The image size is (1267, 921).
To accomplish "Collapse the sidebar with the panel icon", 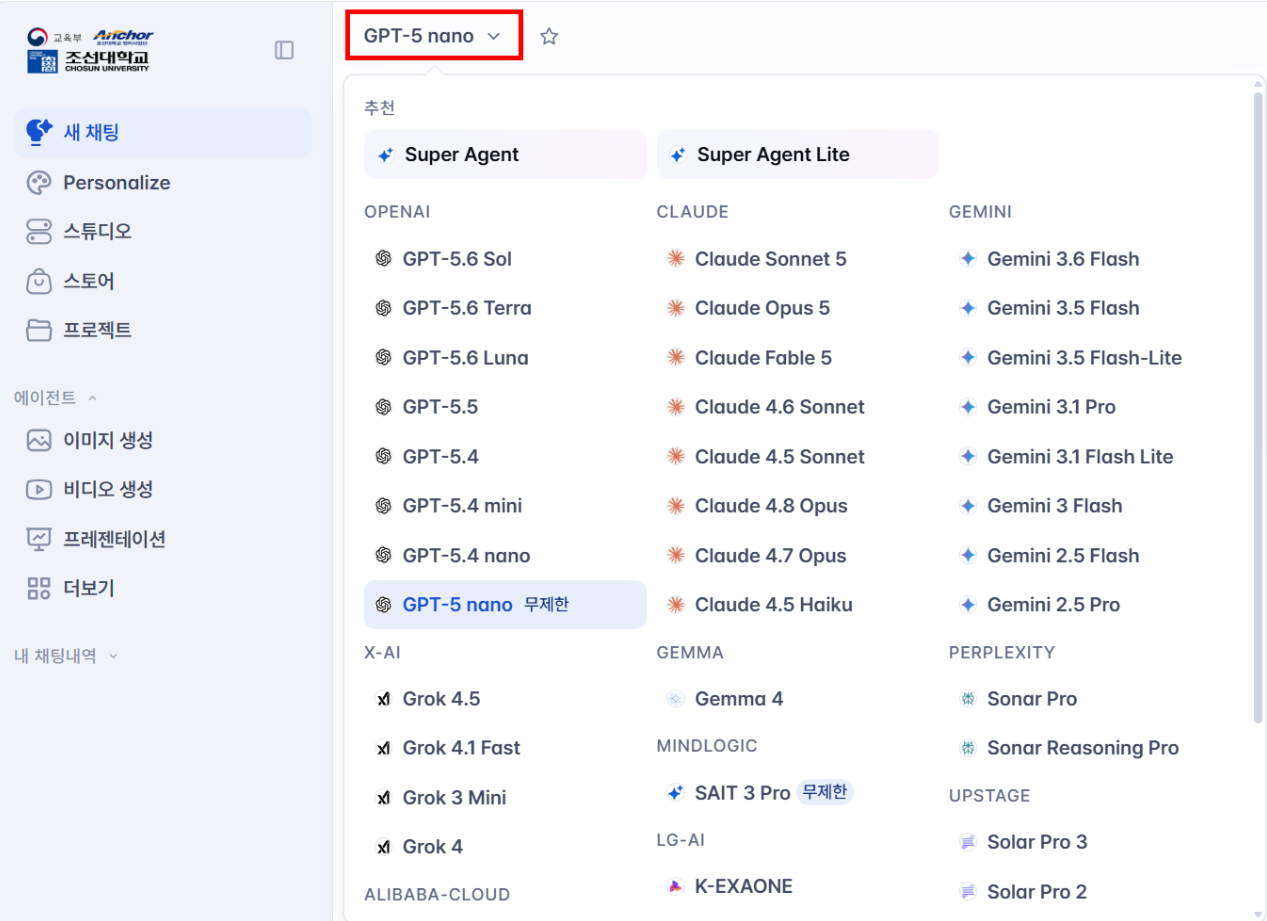I will coord(284,50).
